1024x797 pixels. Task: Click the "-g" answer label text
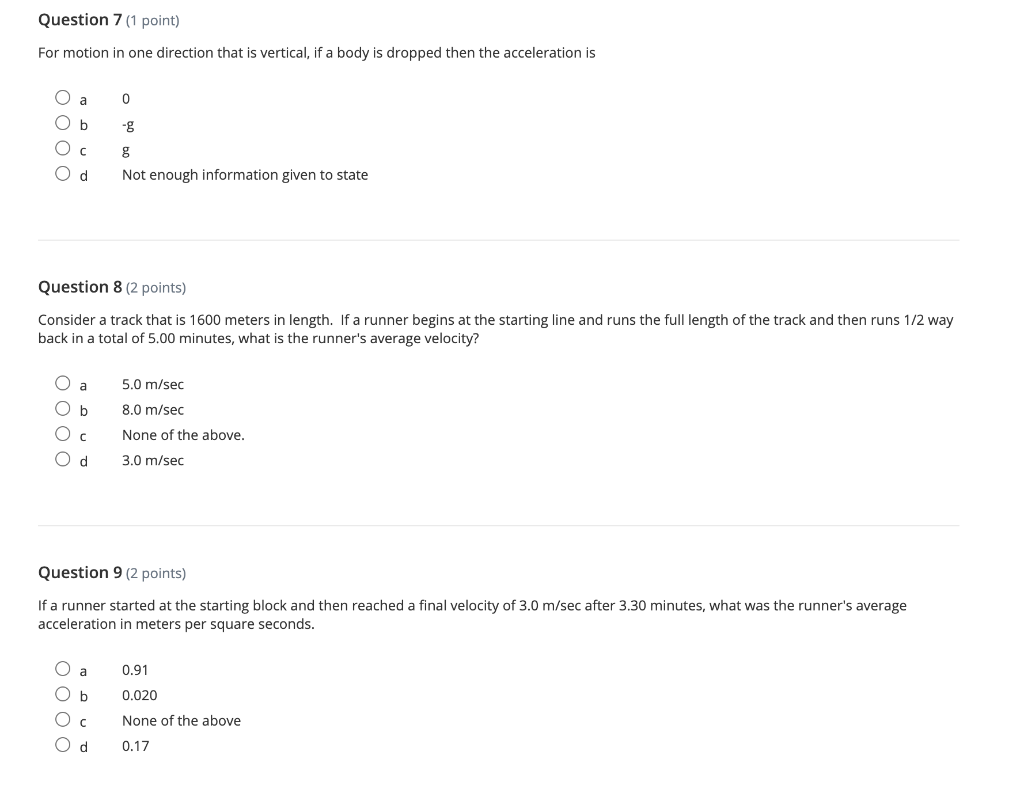coord(126,124)
